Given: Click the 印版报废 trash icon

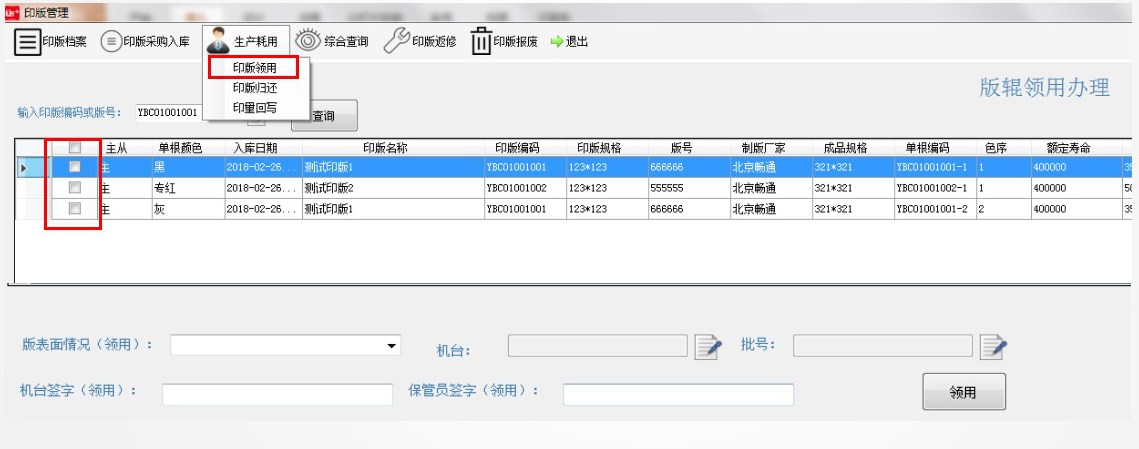Looking at the screenshot, I should tap(481, 43).
